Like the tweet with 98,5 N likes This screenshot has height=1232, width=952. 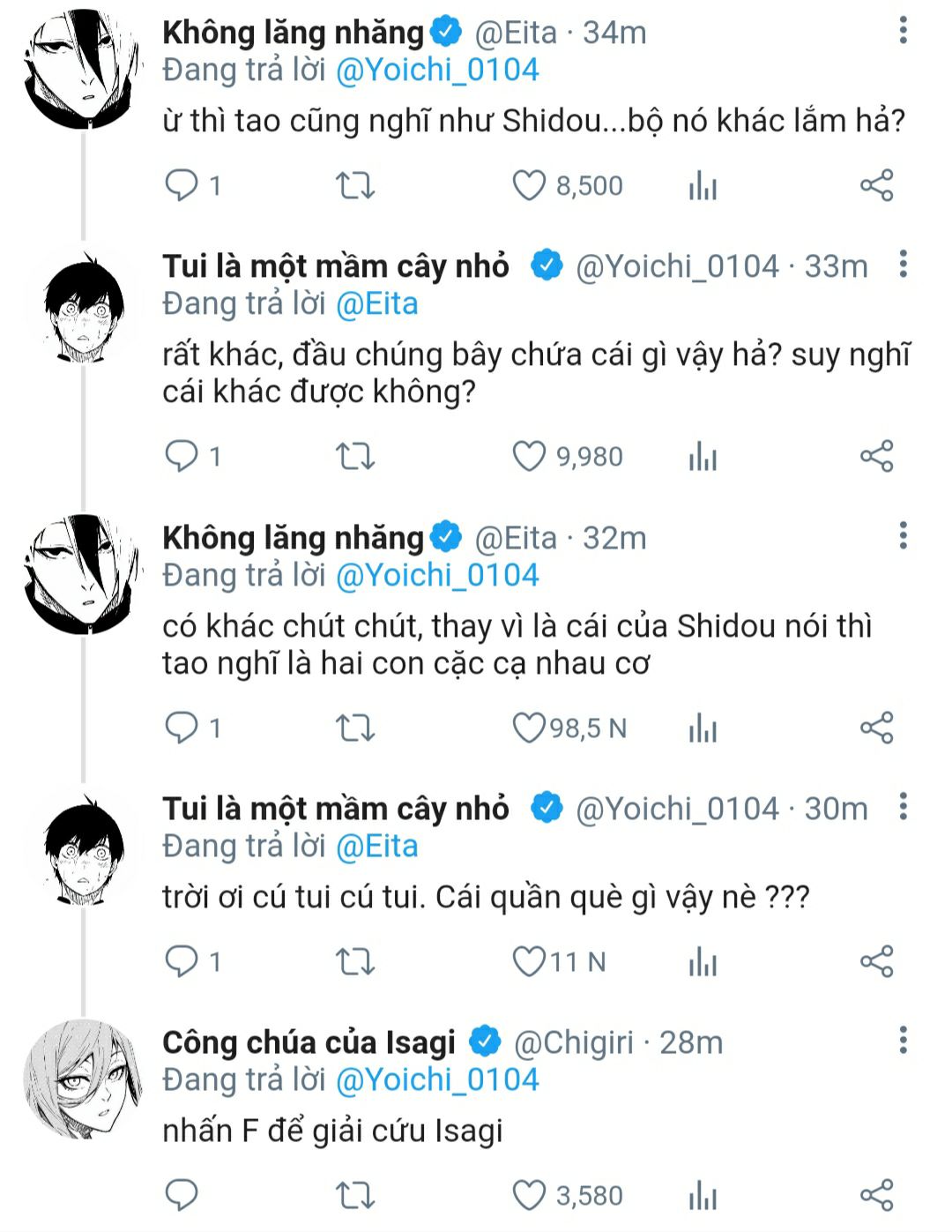click(x=529, y=728)
